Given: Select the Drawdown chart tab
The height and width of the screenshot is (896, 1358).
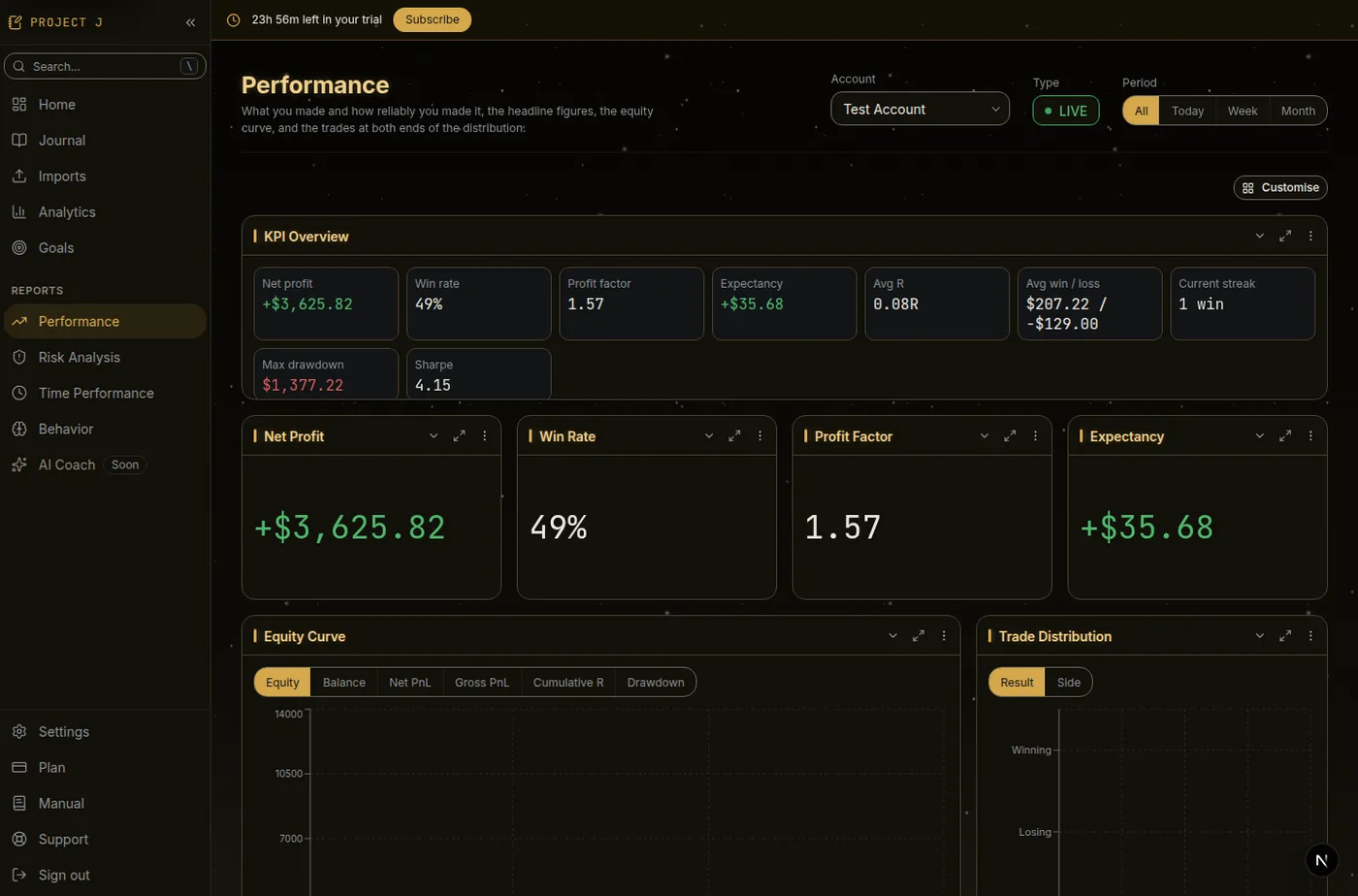Looking at the screenshot, I should point(656,683).
